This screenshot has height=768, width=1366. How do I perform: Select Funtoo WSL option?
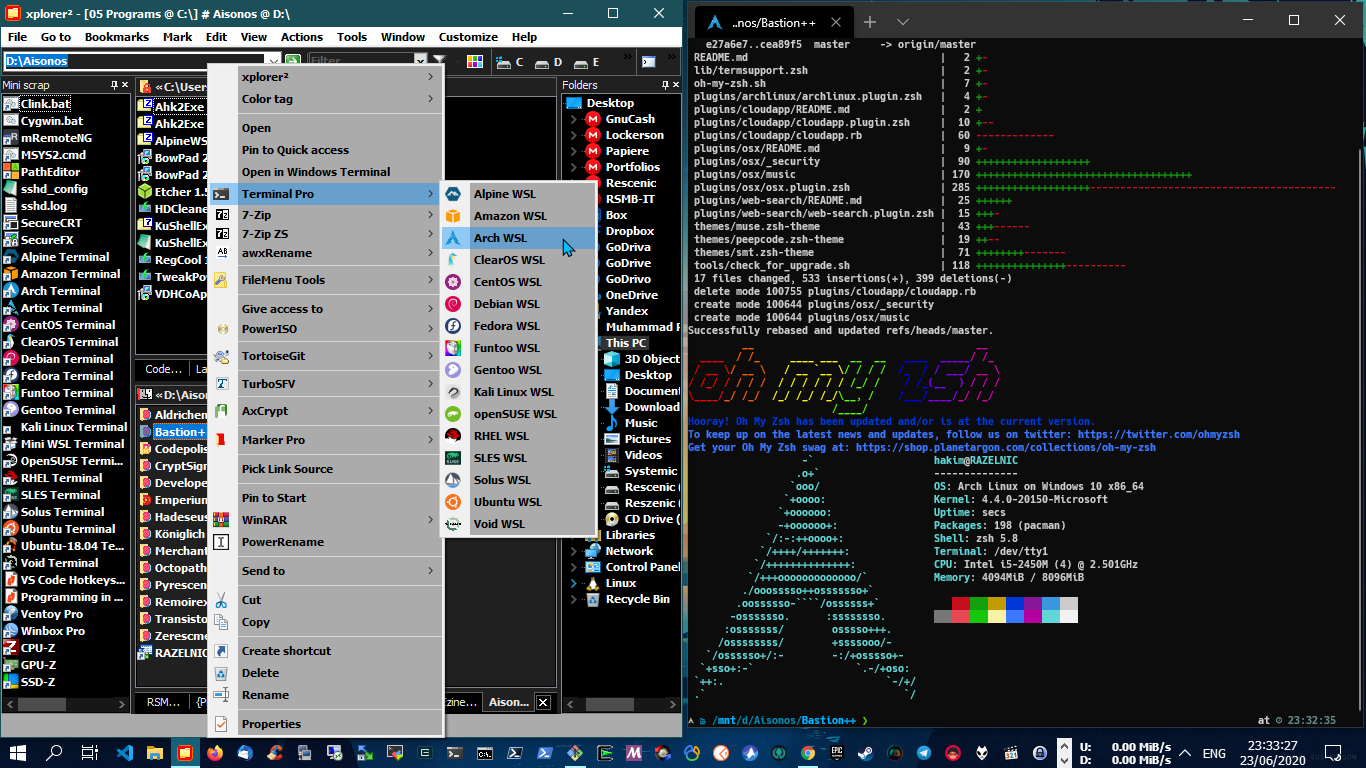point(518,348)
